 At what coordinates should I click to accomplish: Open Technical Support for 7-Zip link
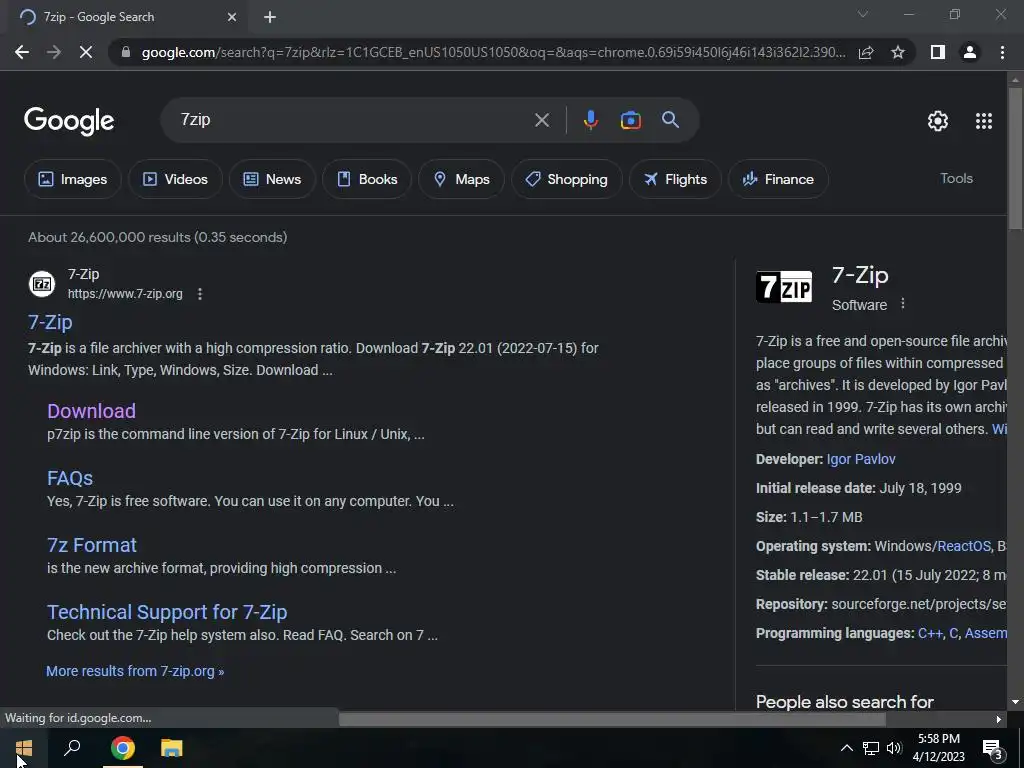pos(167,612)
